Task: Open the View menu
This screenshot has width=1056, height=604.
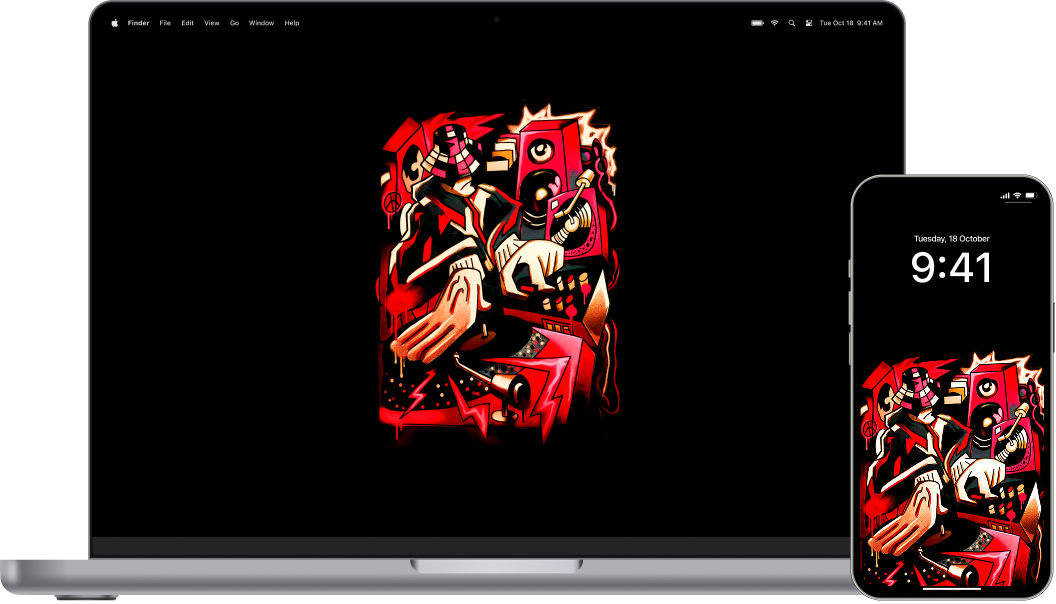Action: click(x=212, y=22)
